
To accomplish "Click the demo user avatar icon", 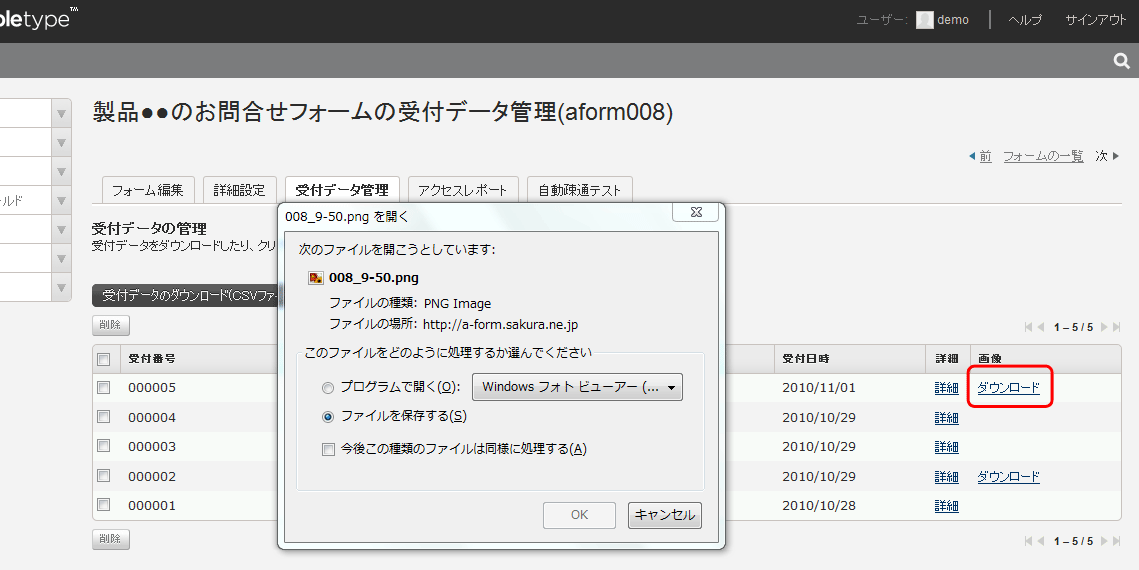I will [924, 20].
